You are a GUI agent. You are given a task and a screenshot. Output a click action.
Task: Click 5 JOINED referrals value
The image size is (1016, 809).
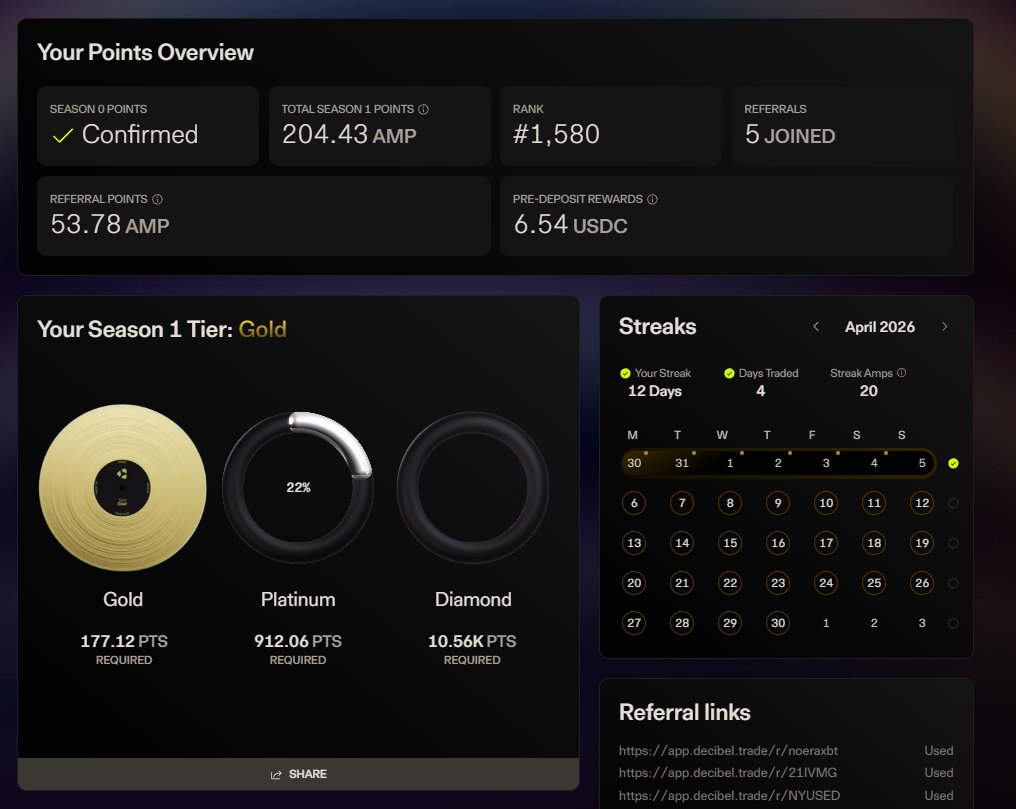790,135
